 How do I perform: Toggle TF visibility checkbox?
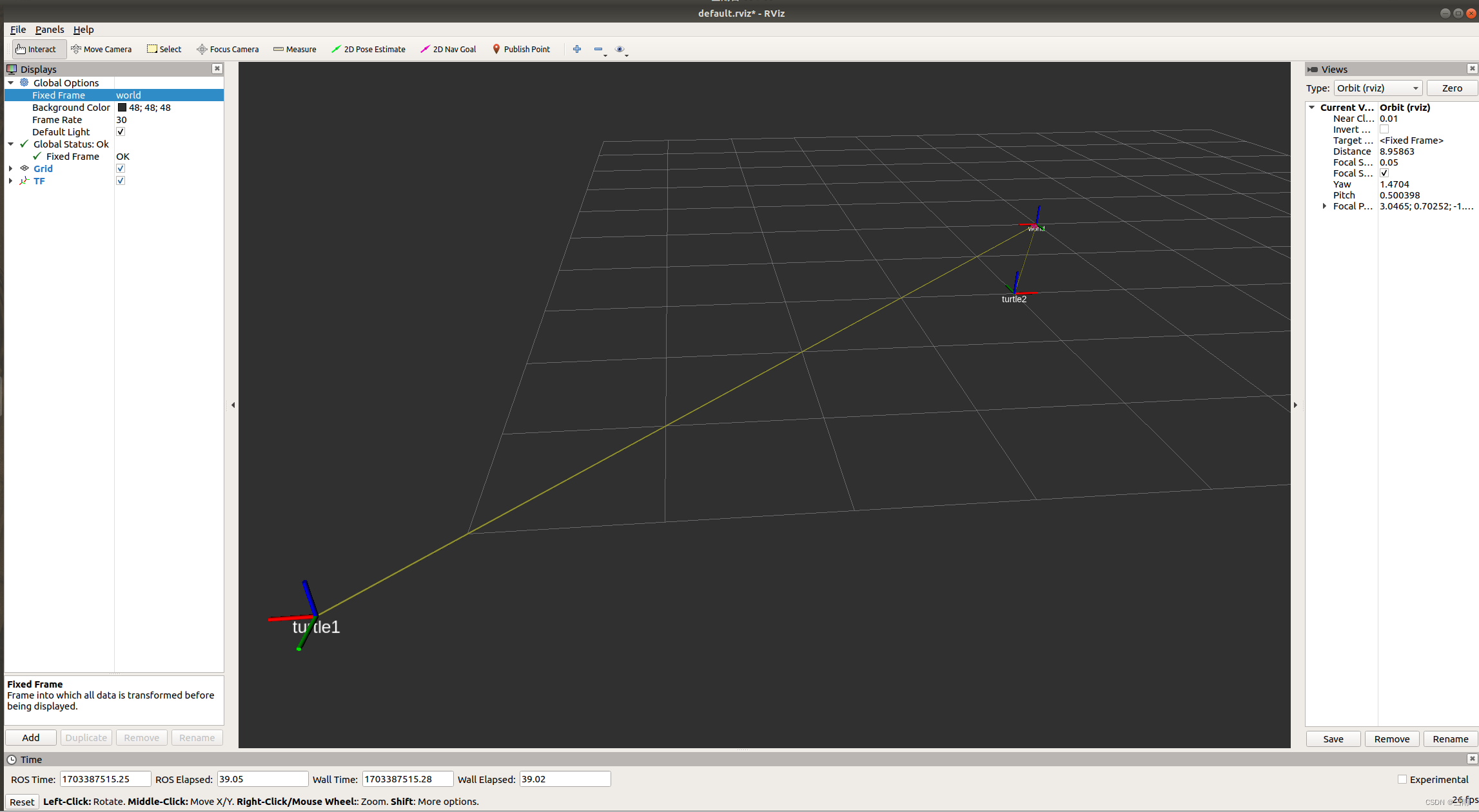(120, 181)
